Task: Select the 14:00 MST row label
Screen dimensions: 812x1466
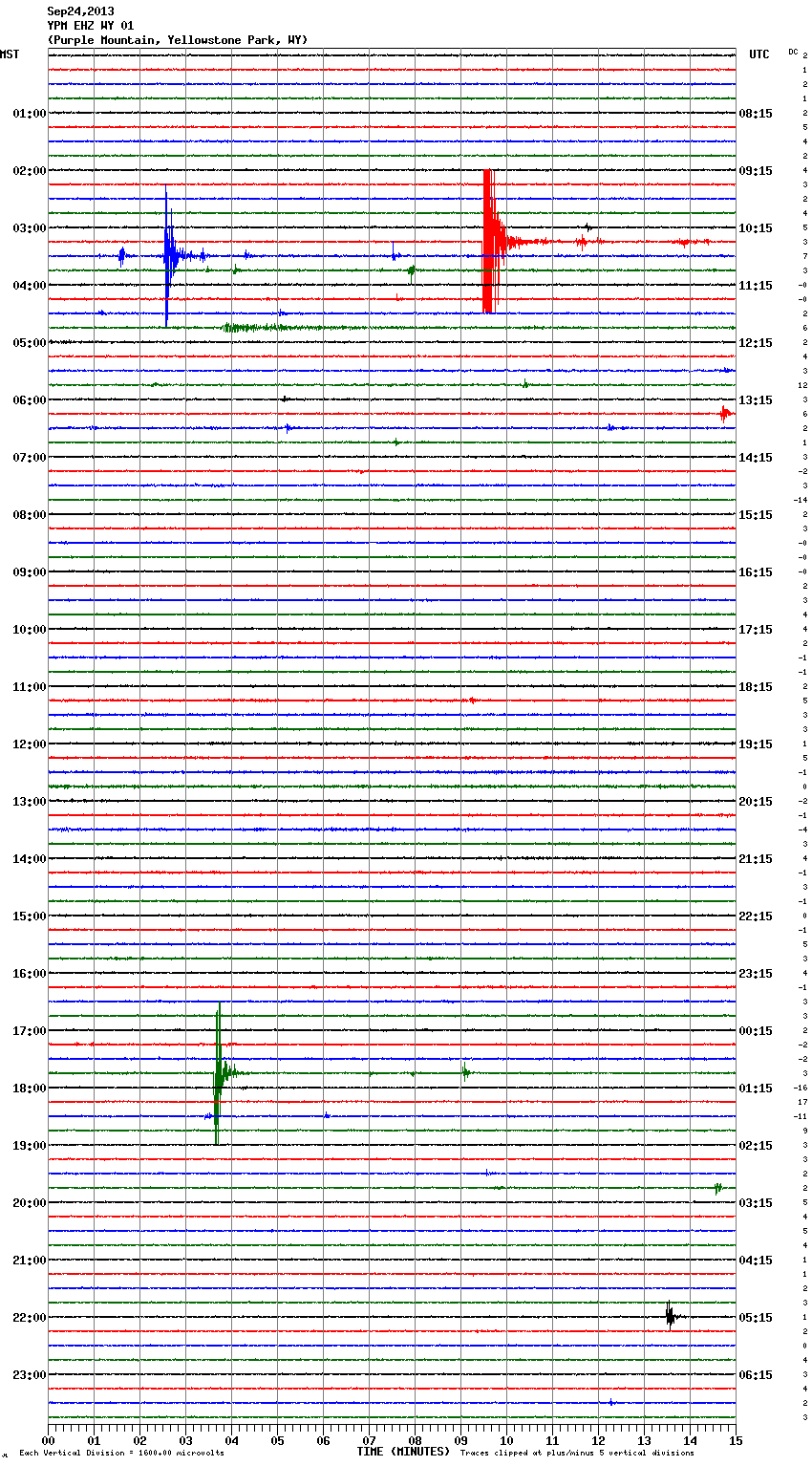Action: point(30,859)
